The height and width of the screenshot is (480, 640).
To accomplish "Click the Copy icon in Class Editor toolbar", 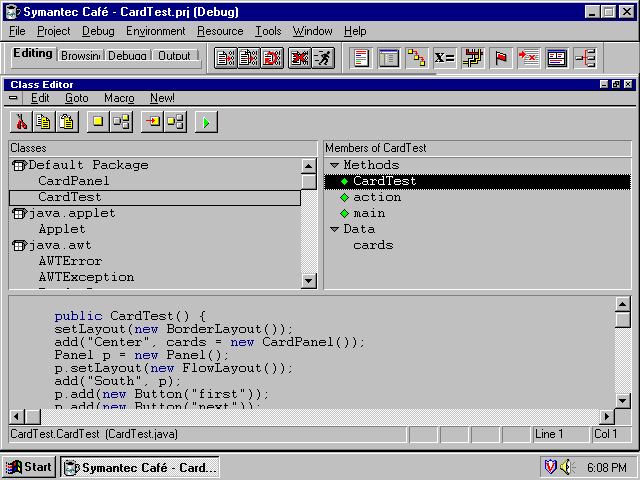I will (44, 122).
